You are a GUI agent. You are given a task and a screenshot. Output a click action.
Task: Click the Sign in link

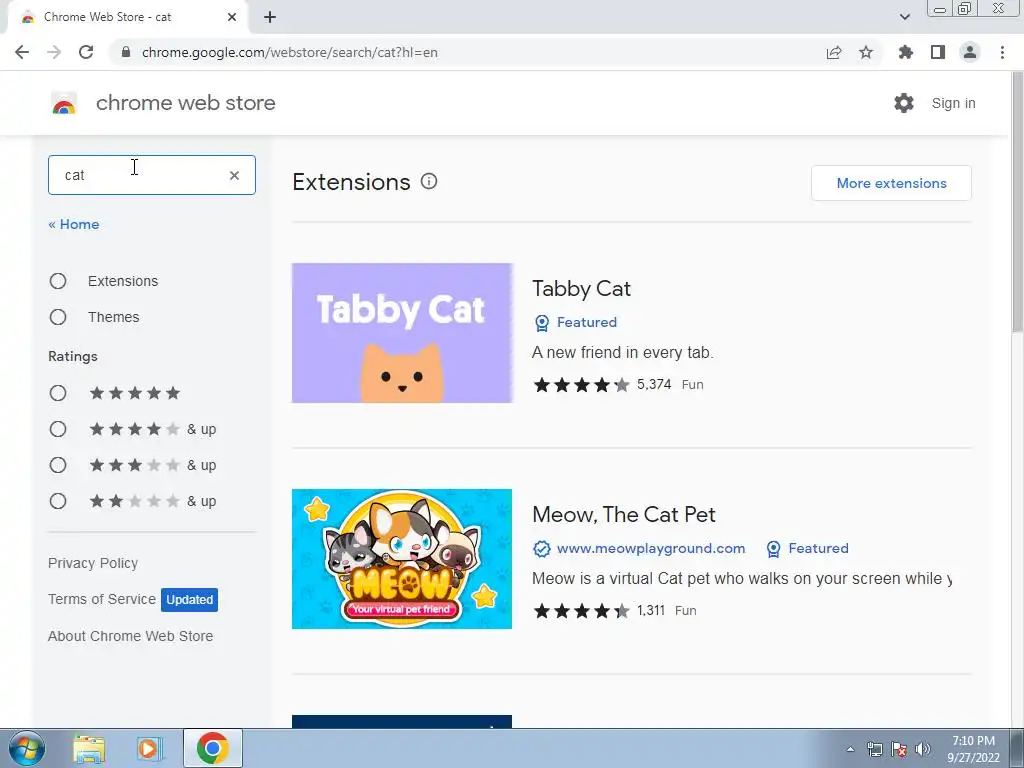(953, 103)
